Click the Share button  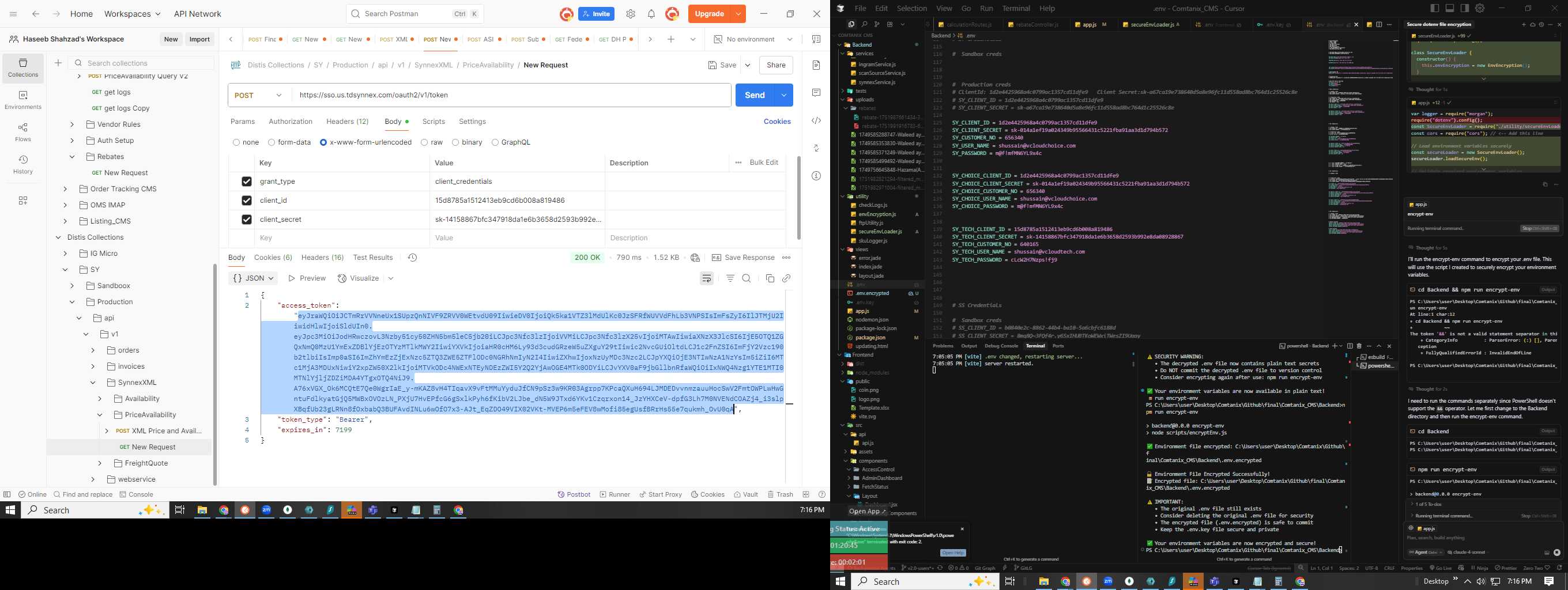[x=776, y=65]
